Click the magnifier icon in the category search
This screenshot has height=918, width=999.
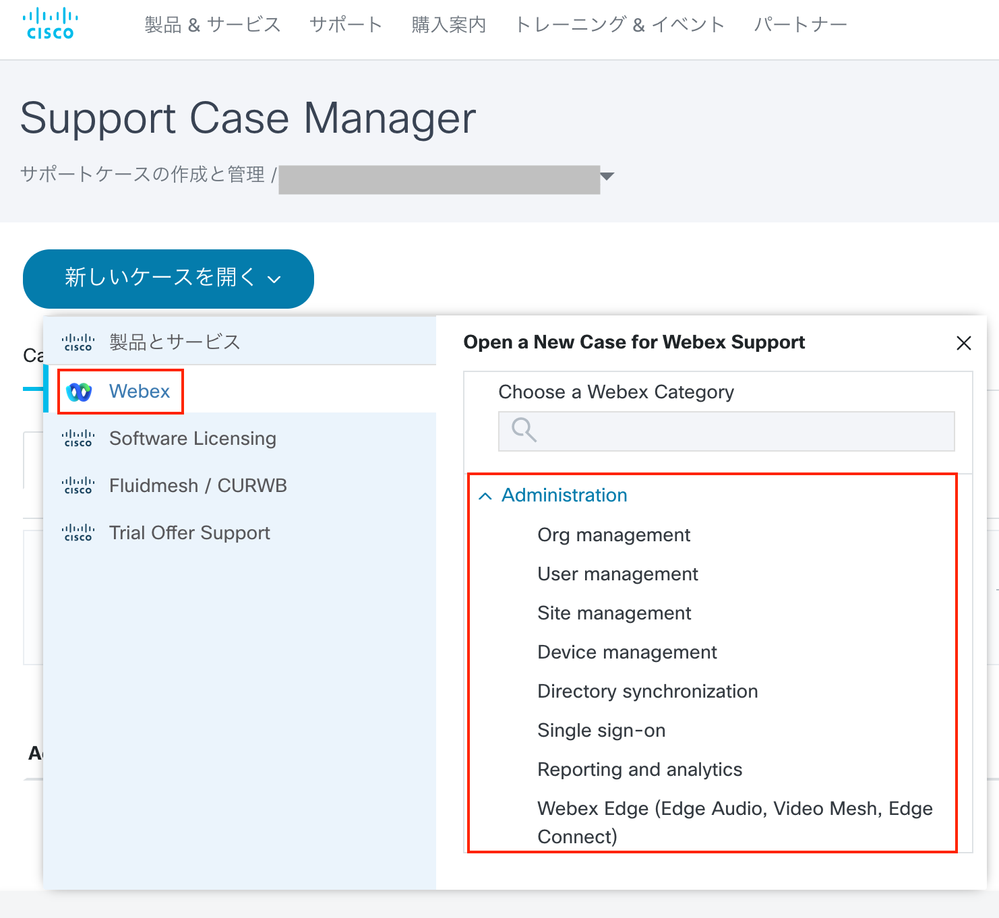(524, 430)
